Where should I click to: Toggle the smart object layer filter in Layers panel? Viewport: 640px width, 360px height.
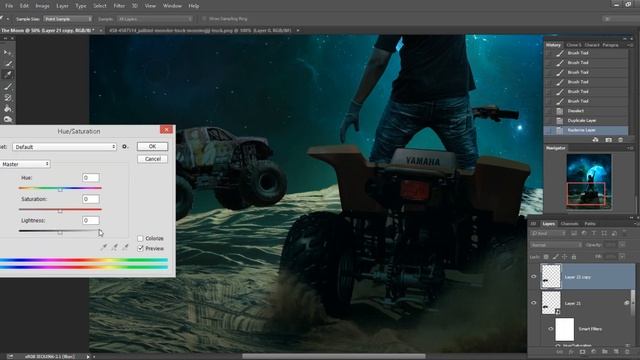pyautogui.click(x=614, y=233)
